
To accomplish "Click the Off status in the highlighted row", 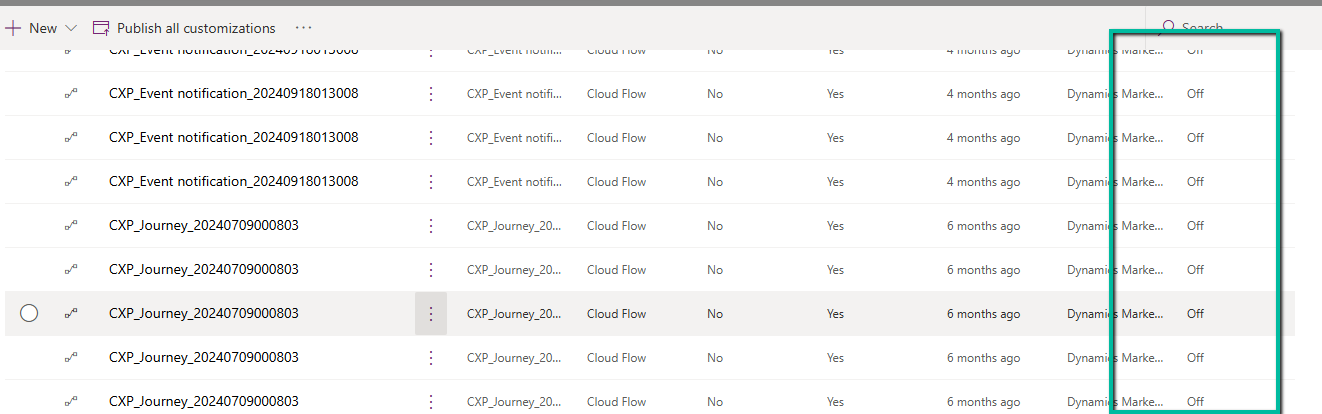I will [x=1195, y=313].
